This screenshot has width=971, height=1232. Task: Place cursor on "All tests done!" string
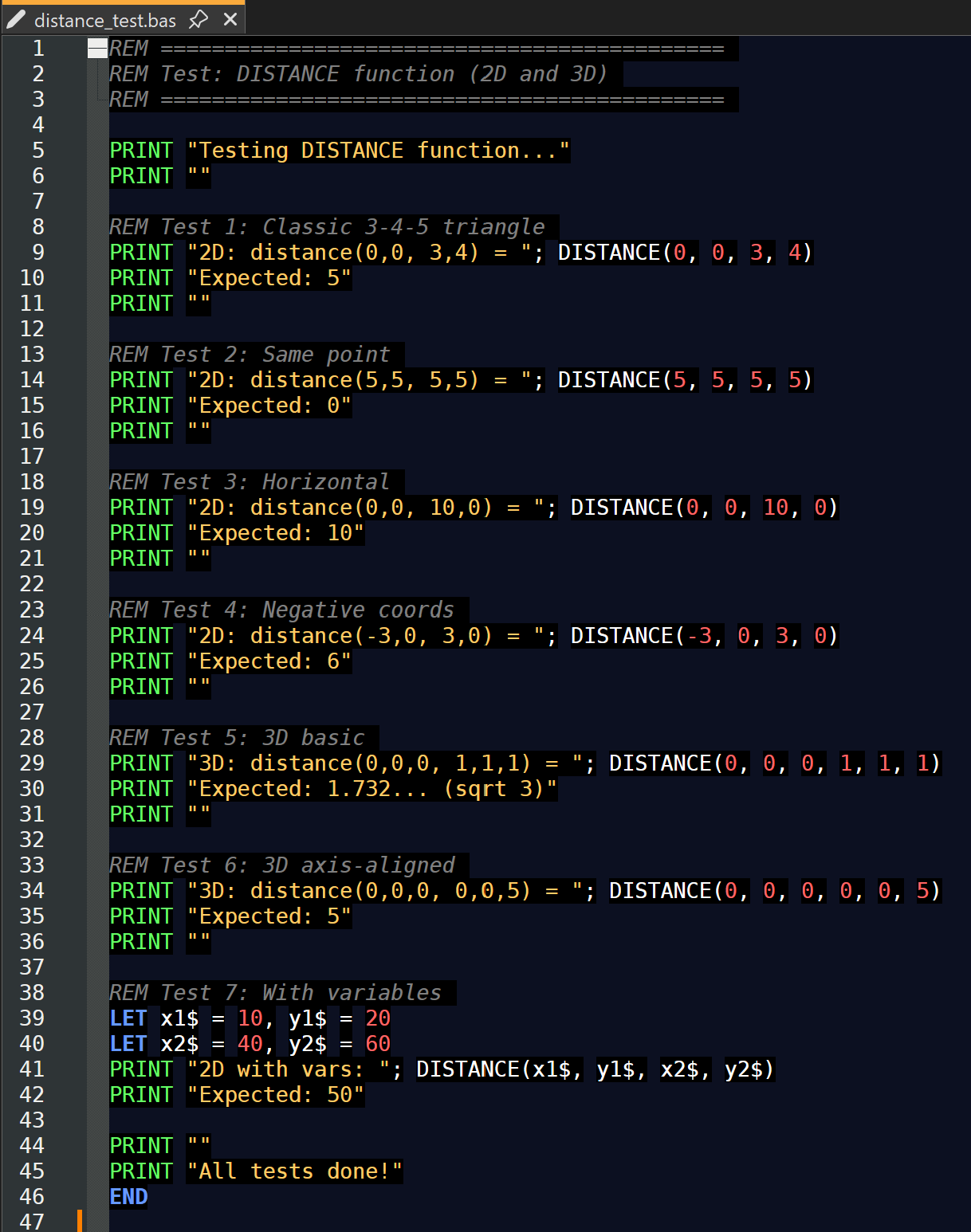point(295,1171)
